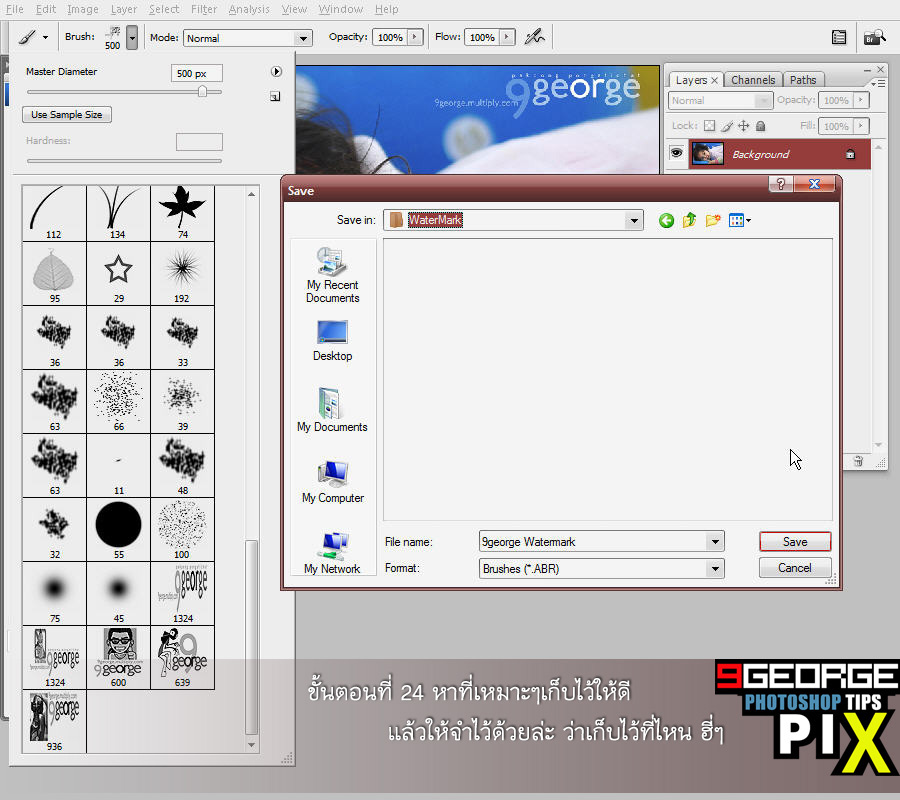Close the Layers tab
The image size is (900, 800).
pyautogui.click(x=715, y=80)
